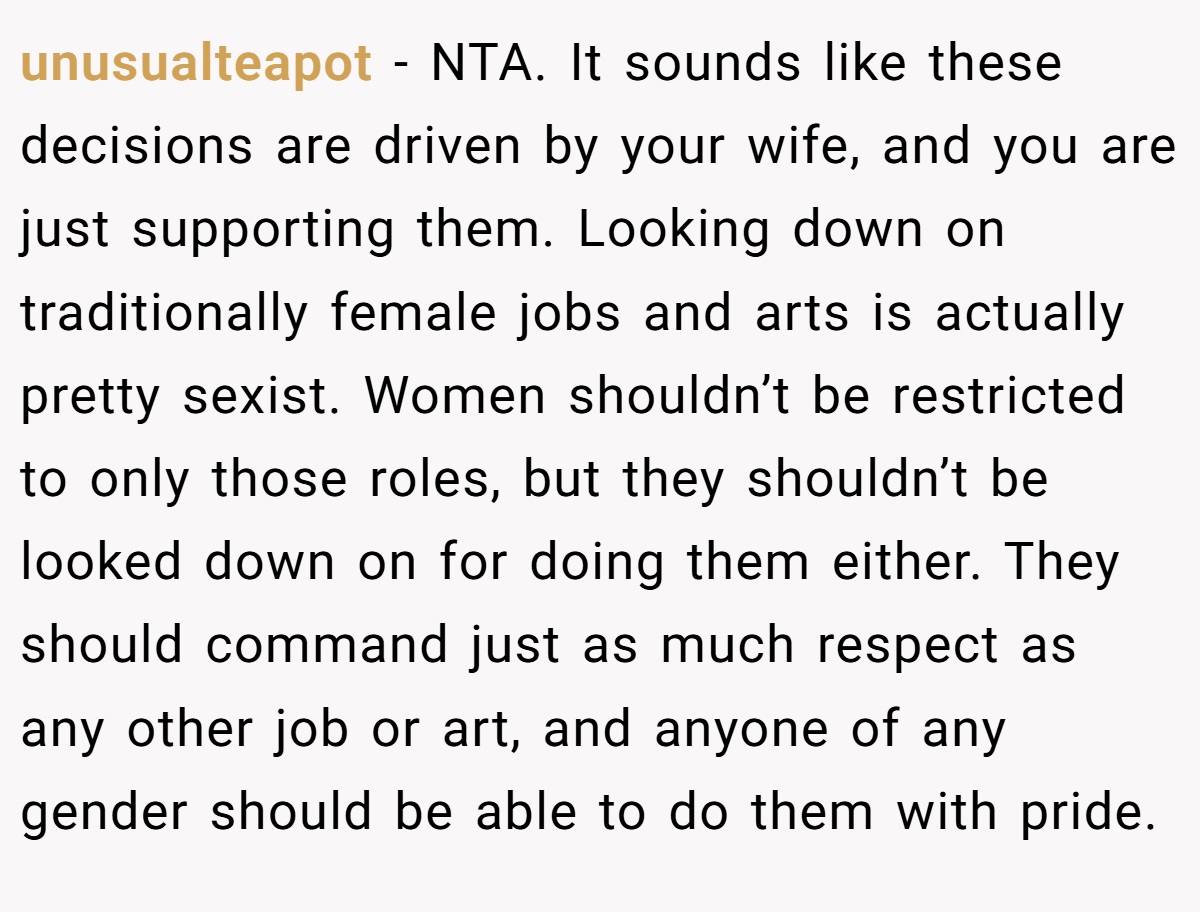Open the unusualteapot user profile link
Viewport: 1200px width, 912px height.
click(x=196, y=66)
